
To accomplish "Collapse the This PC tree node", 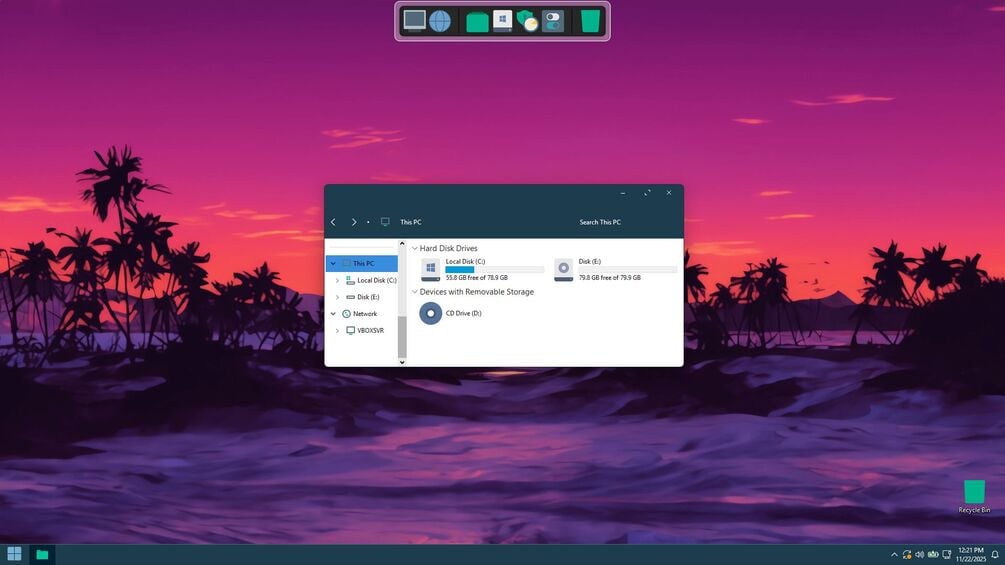I will (x=333, y=263).
